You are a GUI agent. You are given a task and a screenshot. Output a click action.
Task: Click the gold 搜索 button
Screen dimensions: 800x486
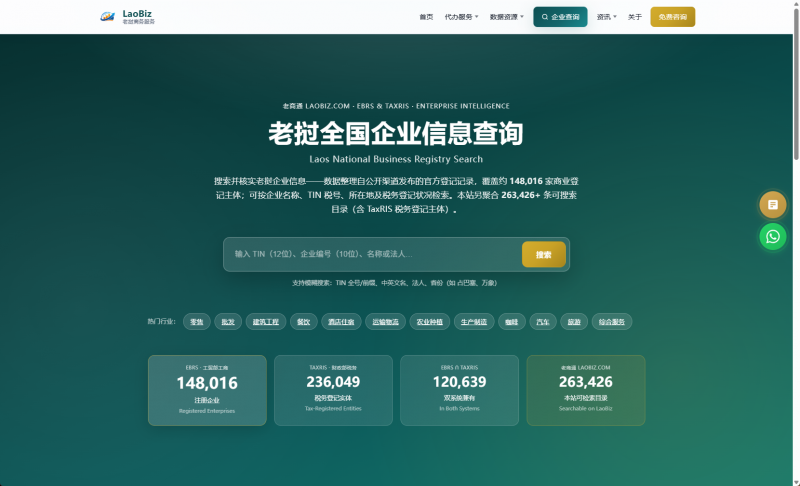tap(543, 254)
